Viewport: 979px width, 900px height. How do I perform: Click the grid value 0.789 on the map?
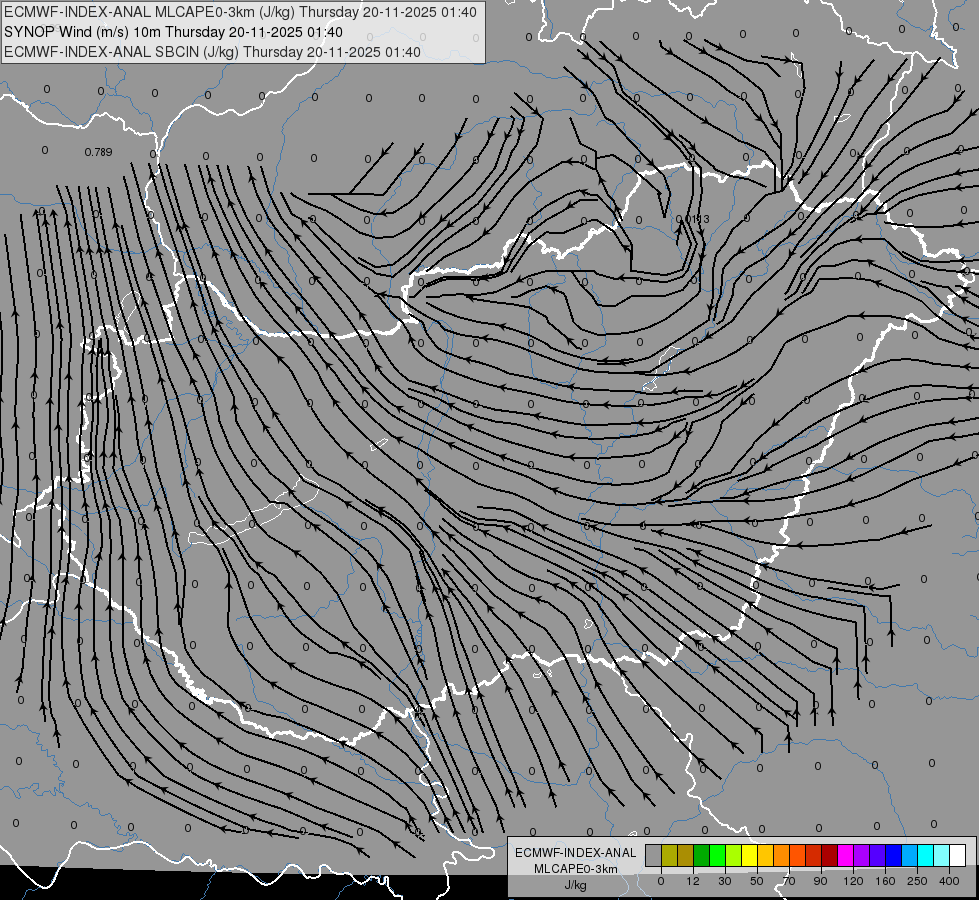[x=98, y=152]
